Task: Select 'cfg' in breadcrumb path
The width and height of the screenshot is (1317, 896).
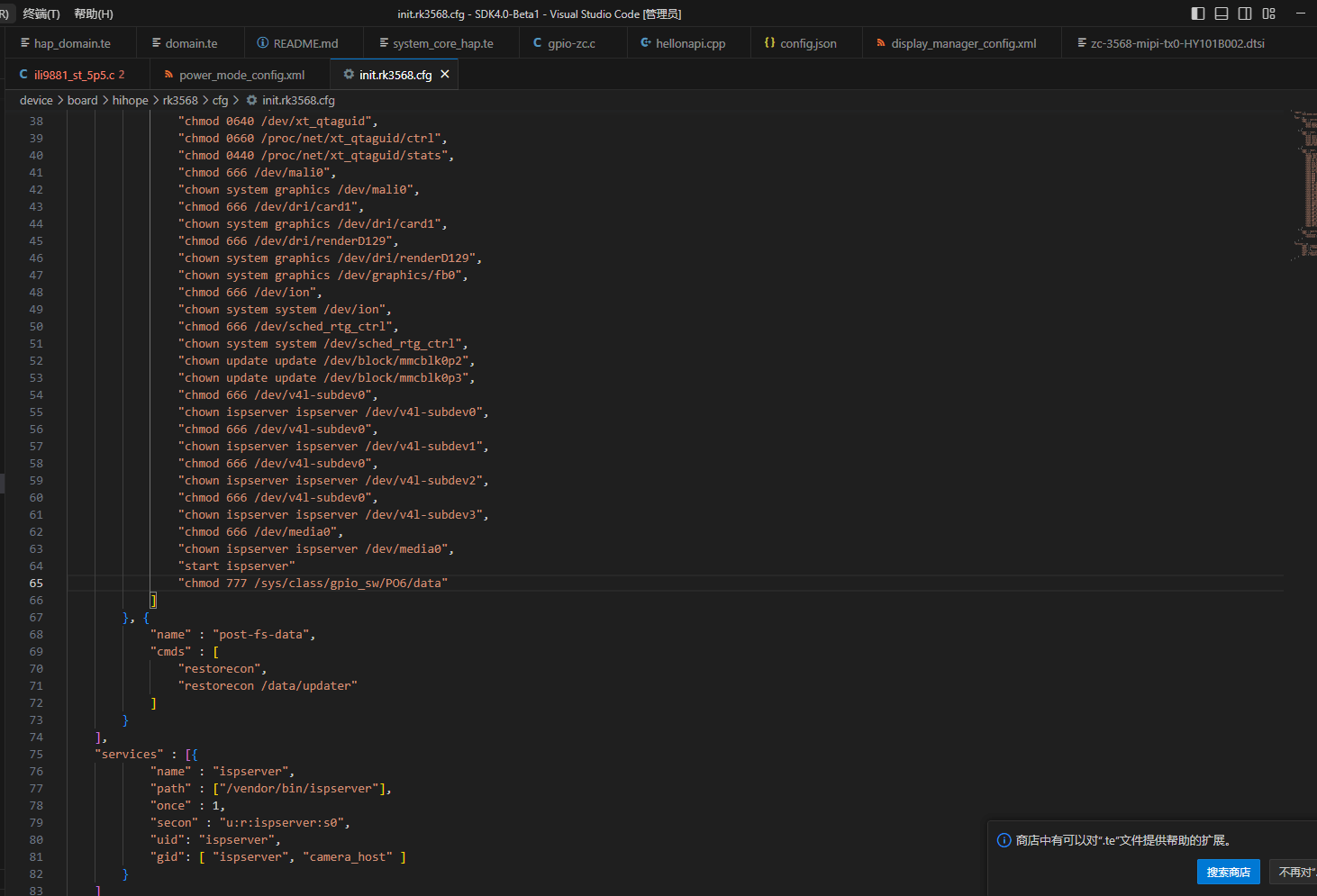Action: (x=220, y=100)
